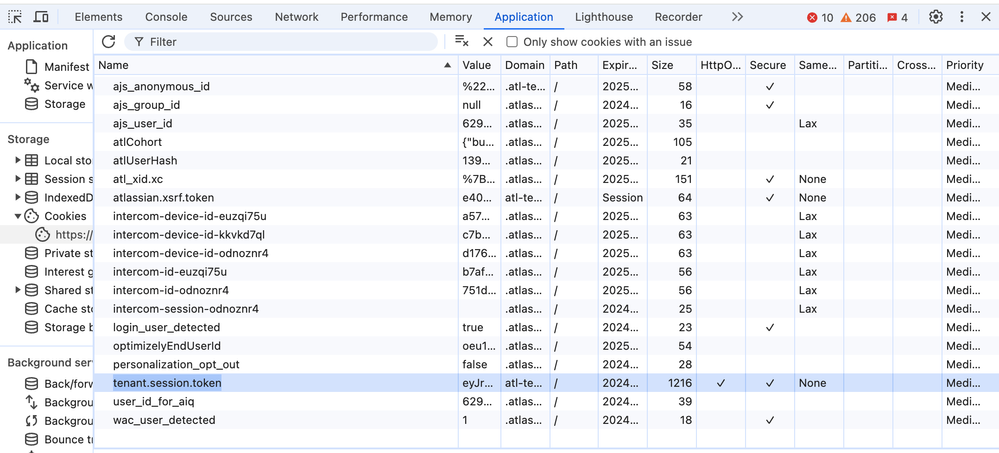The height and width of the screenshot is (453, 999).
Task: Refresh the cookies table
Action: click(x=108, y=41)
